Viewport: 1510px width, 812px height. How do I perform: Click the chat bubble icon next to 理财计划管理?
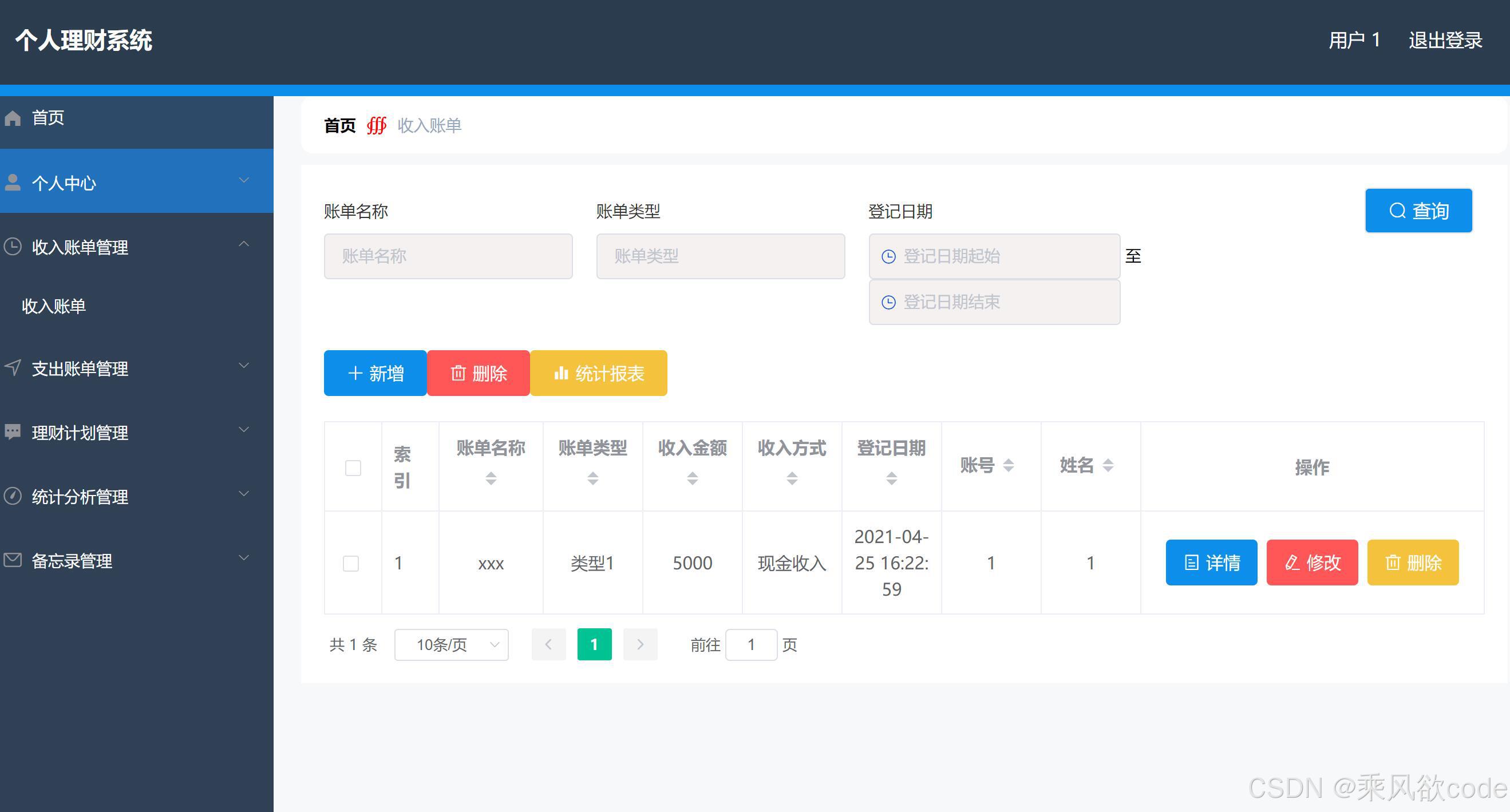(x=13, y=432)
